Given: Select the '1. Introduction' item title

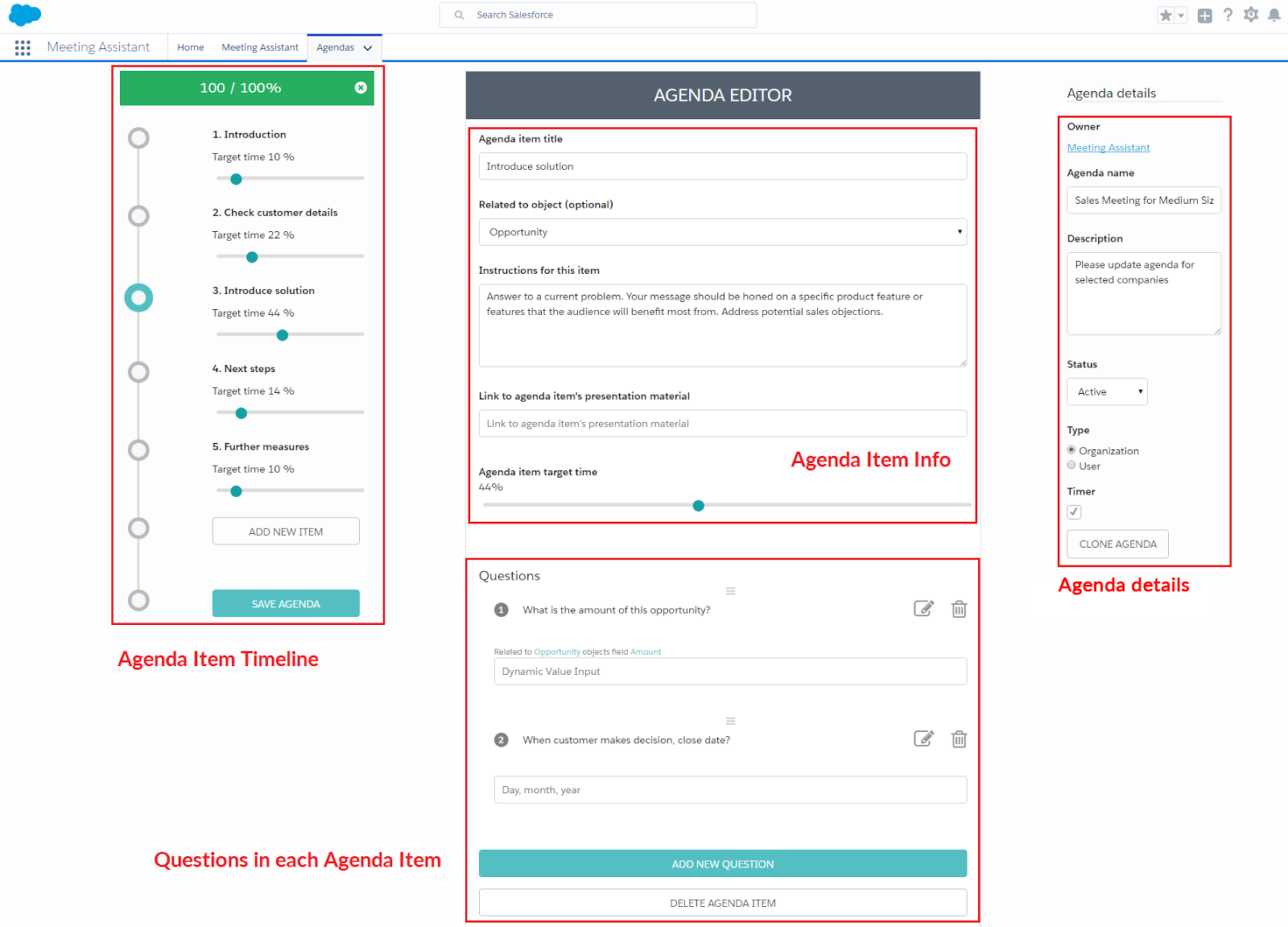Looking at the screenshot, I should (x=249, y=134).
